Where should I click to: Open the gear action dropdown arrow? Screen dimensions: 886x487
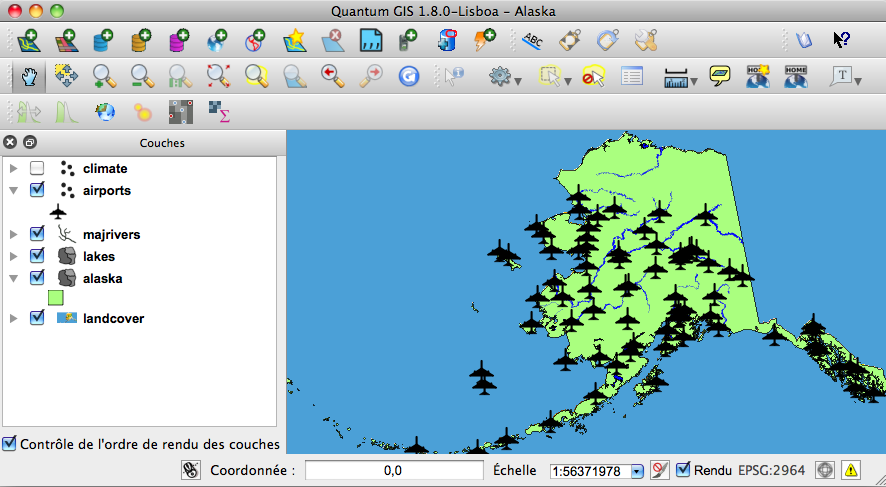coord(518,81)
